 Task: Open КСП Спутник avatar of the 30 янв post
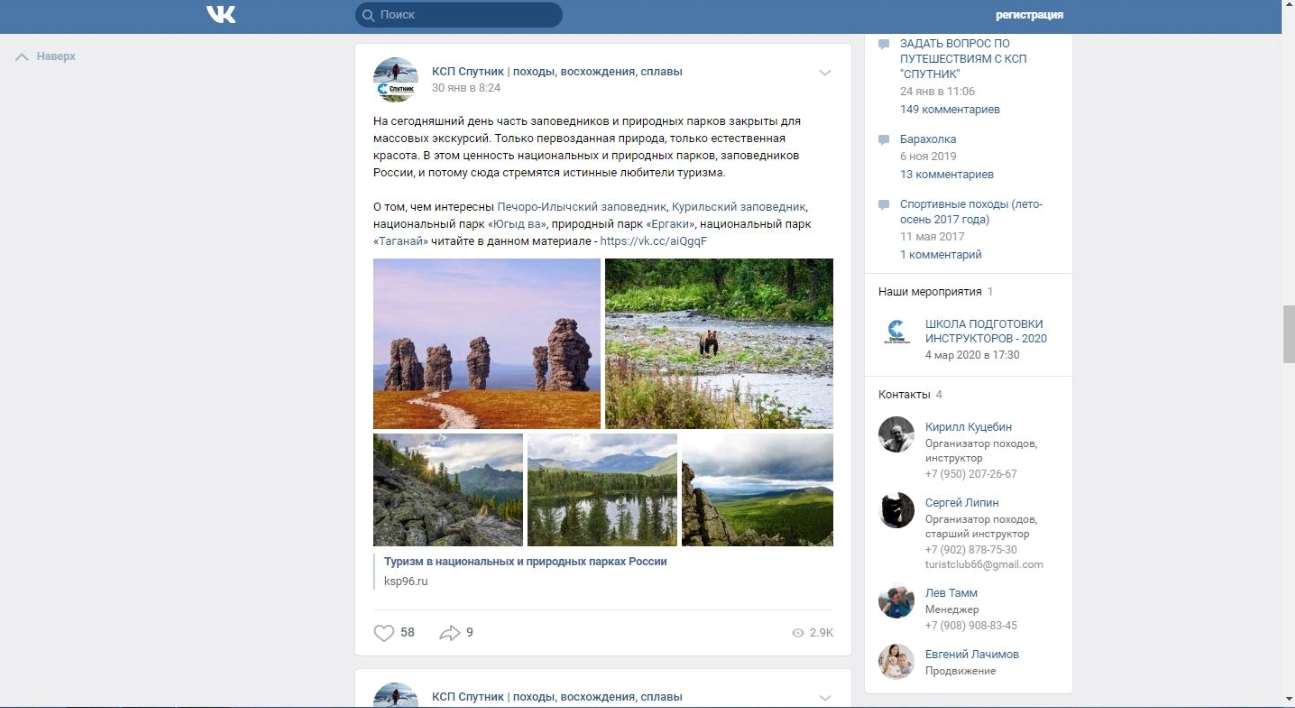click(395, 80)
